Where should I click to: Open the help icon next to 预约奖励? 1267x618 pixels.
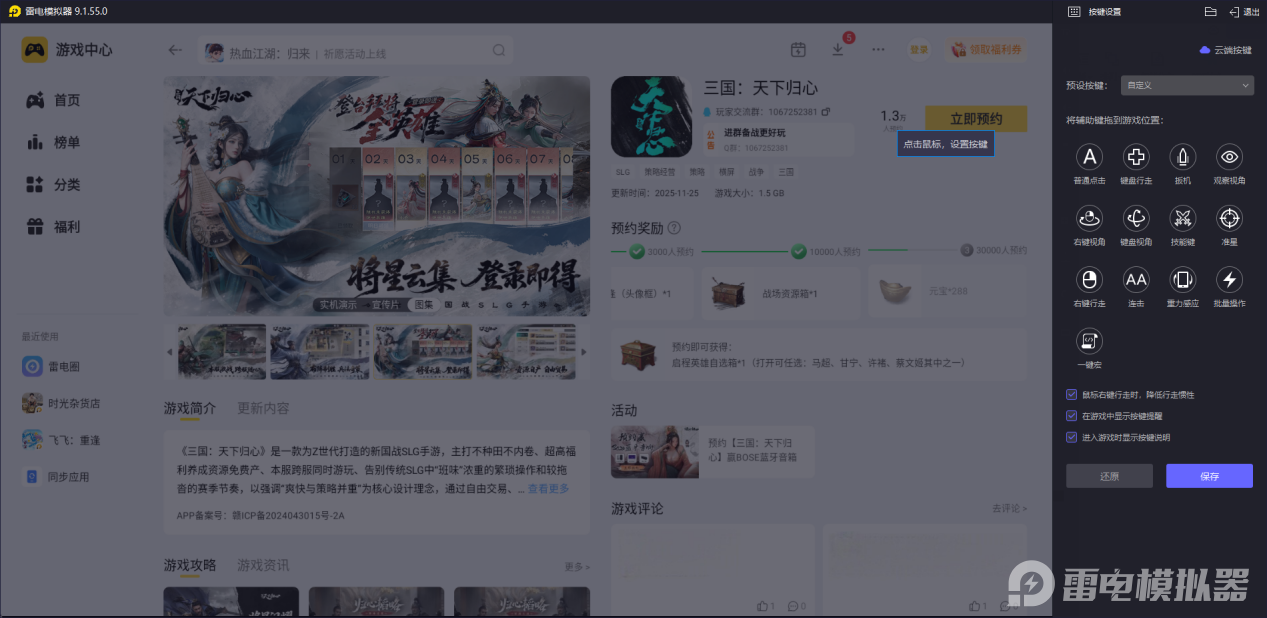674,228
